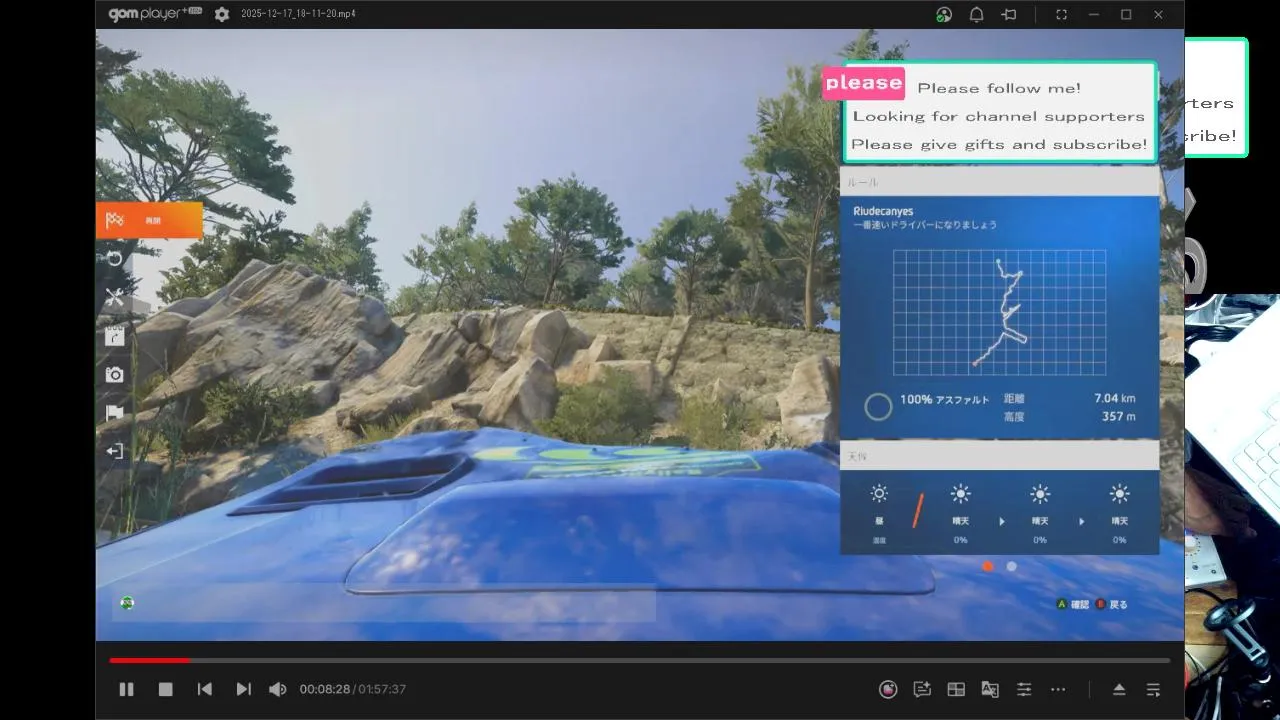Click the first sun weather icon
This screenshot has height=720, width=1280.
[879, 493]
